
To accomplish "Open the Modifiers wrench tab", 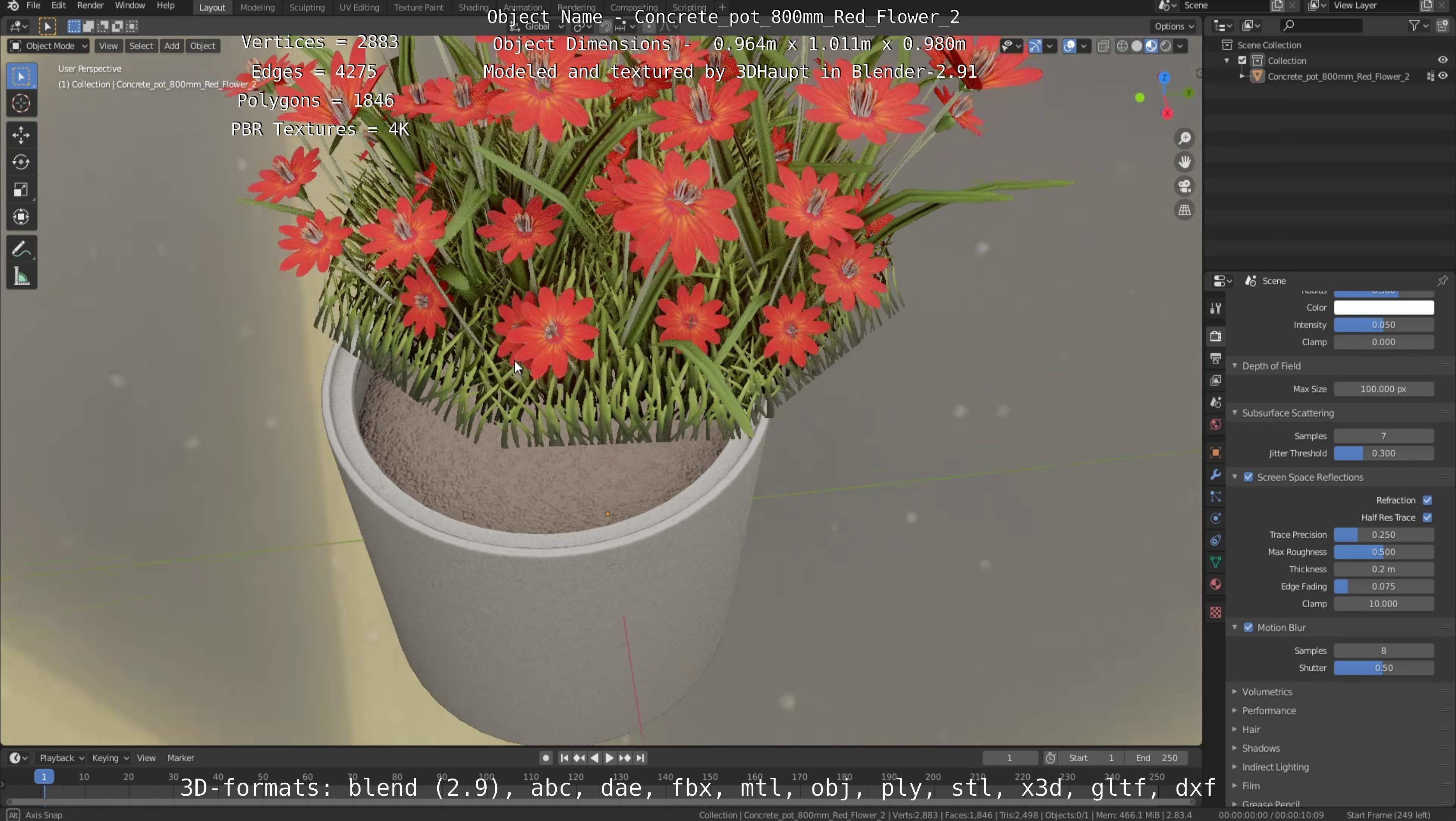I will 1216,475.
